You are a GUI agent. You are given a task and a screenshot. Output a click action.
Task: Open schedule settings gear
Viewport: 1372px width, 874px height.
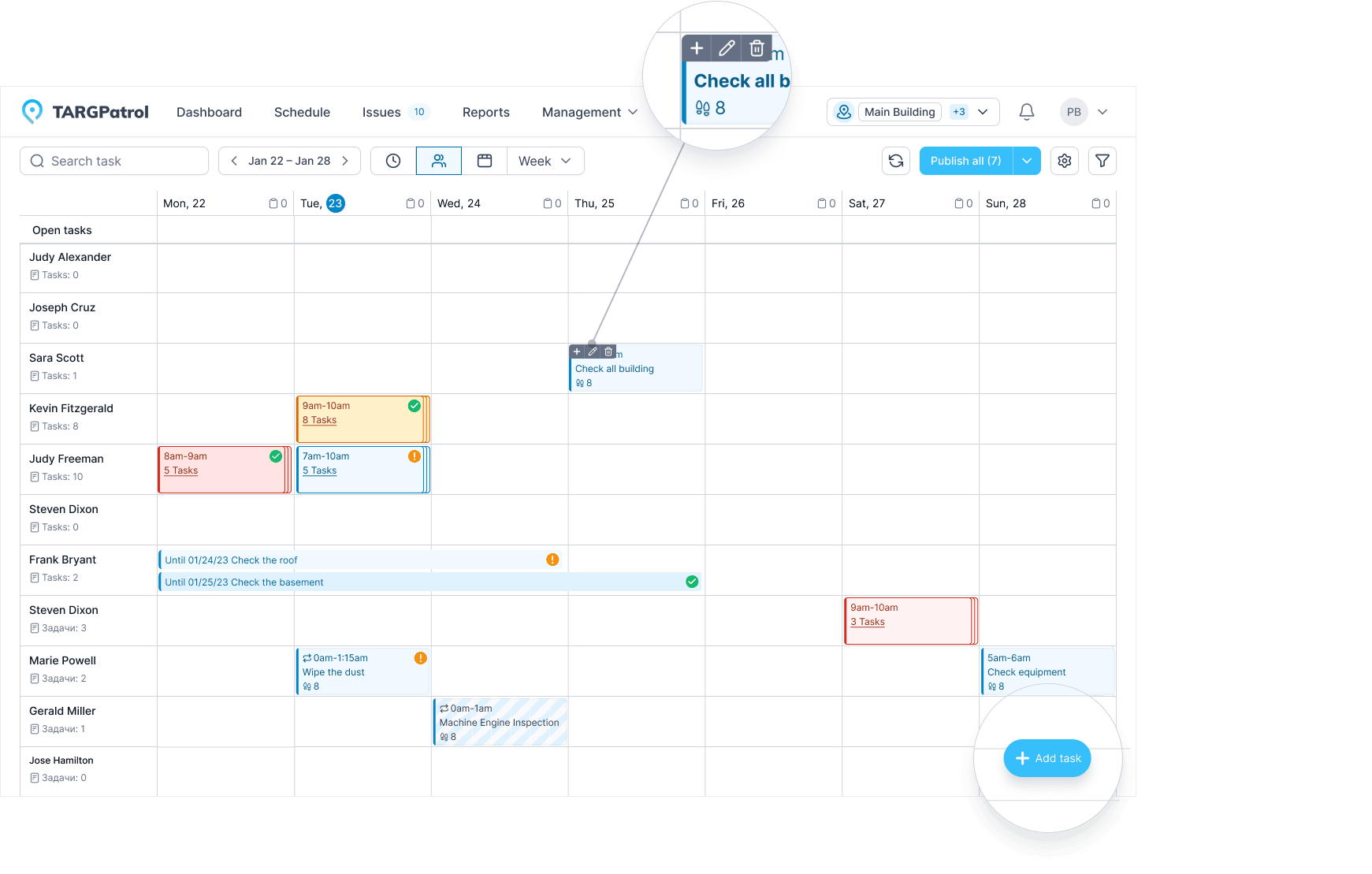pos(1065,161)
